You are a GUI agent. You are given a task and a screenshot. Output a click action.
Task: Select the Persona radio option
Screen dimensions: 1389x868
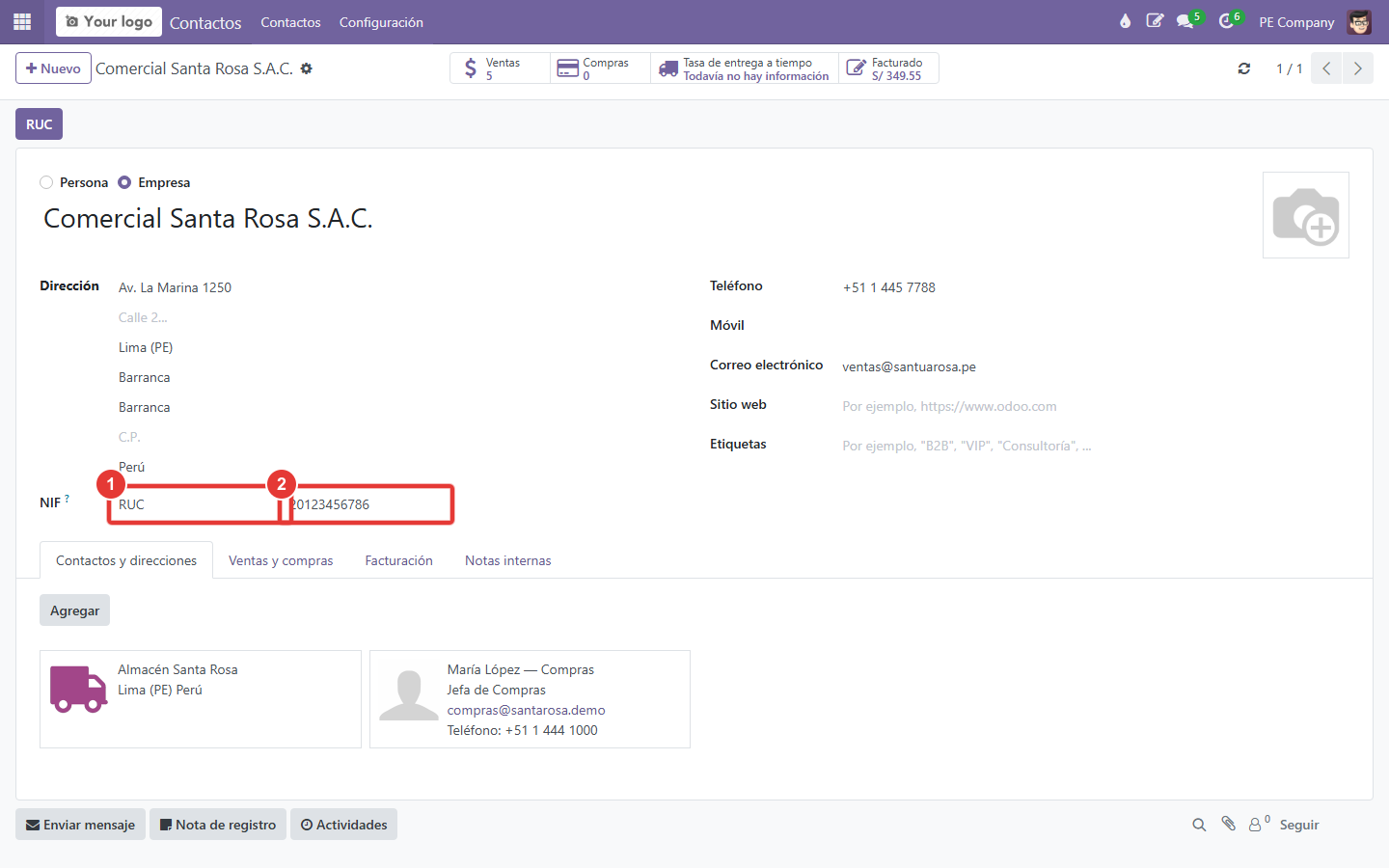pyautogui.click(x=46, y=182)
